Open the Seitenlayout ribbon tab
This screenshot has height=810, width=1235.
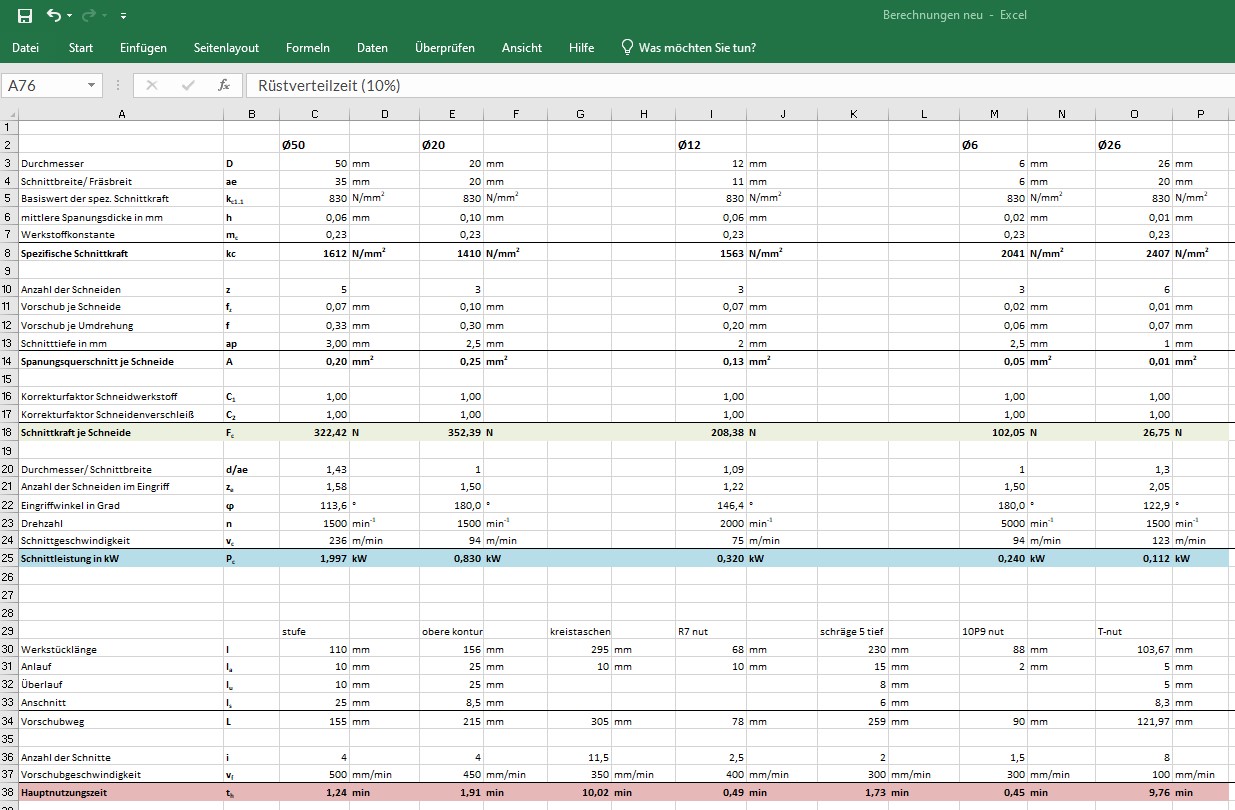[226, 47]
